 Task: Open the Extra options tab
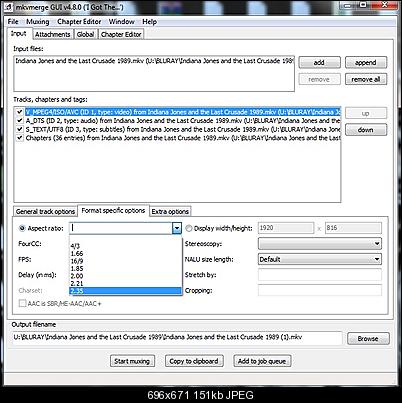[170, 211]
